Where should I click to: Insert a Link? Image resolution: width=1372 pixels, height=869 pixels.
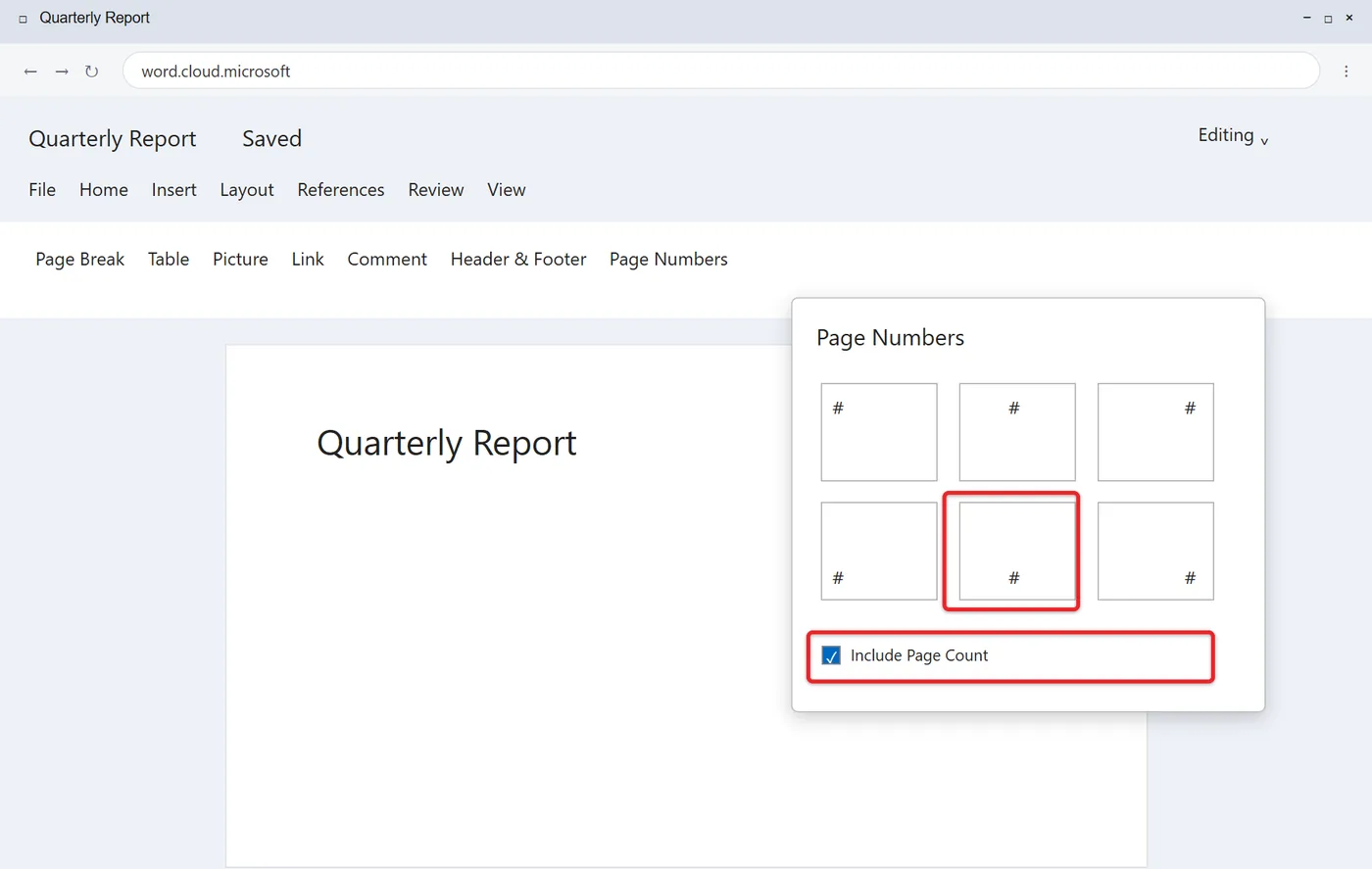(308, 260)
